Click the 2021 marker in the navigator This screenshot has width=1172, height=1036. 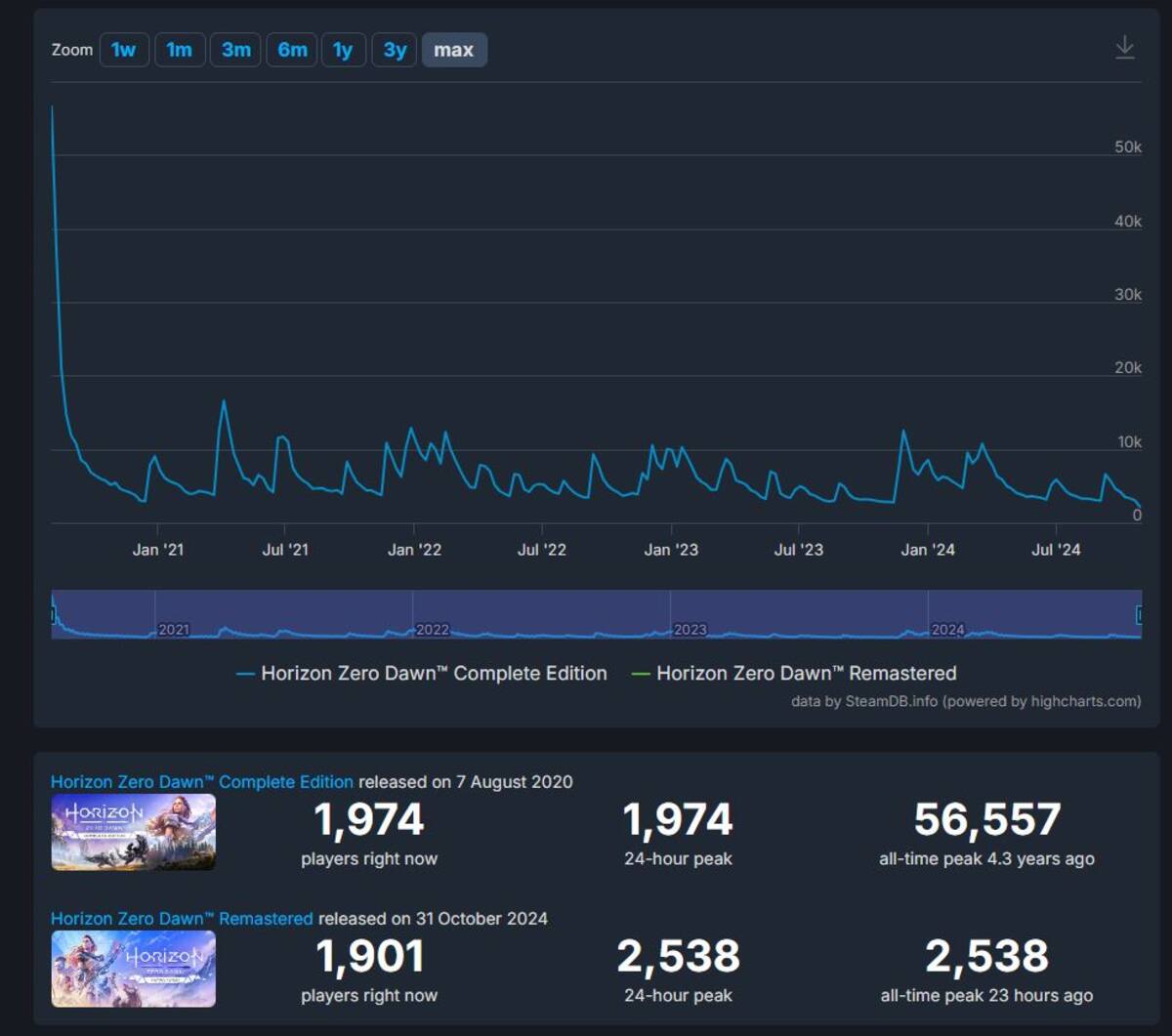tap(174, 630)
